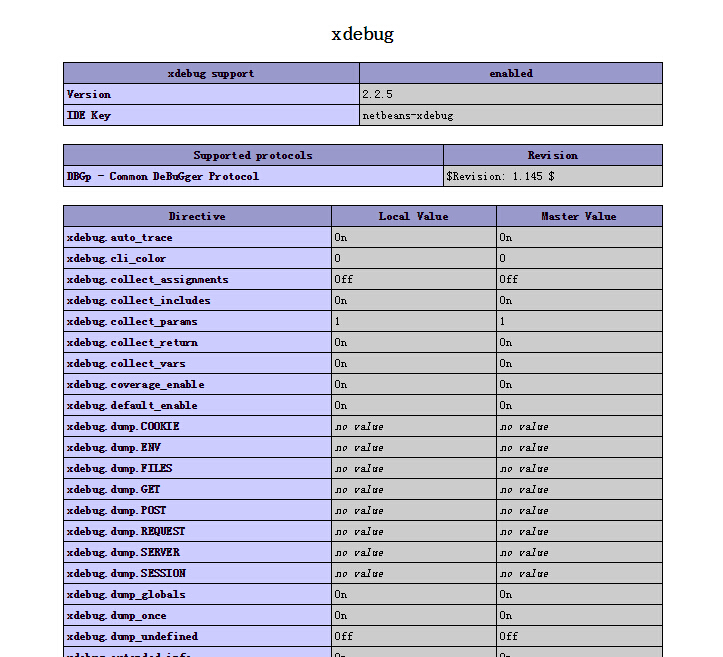Click the Revision column header
Image resolution: width=723 pixels, height=657 pixels.
pos(553,155)
